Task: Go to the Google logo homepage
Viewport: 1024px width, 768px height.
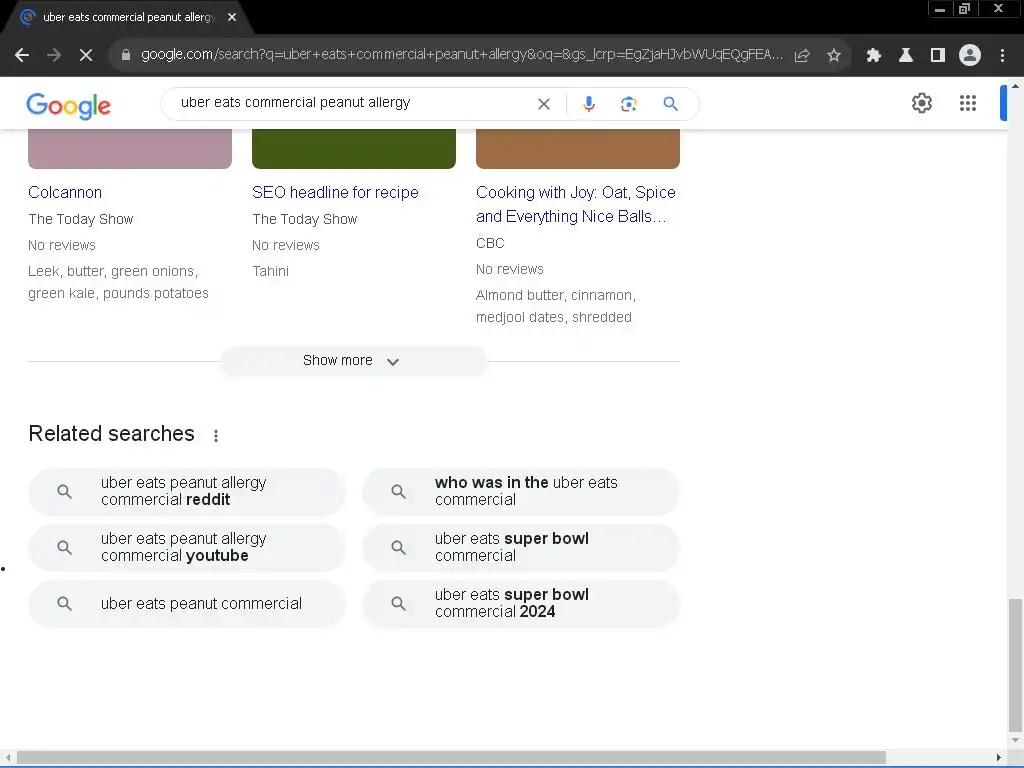Action: tap(69, 106)
